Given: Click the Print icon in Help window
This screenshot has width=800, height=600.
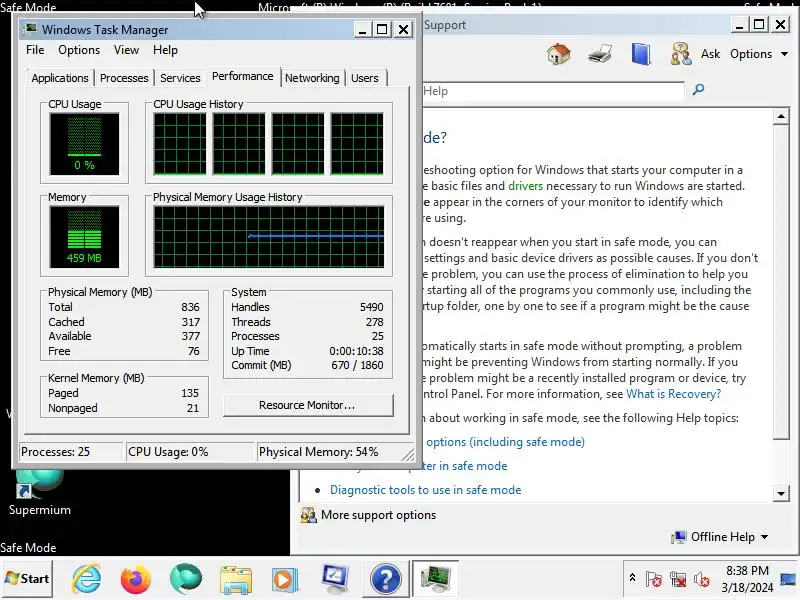Looking at the screenshot, I should click(x=600, y=54).
